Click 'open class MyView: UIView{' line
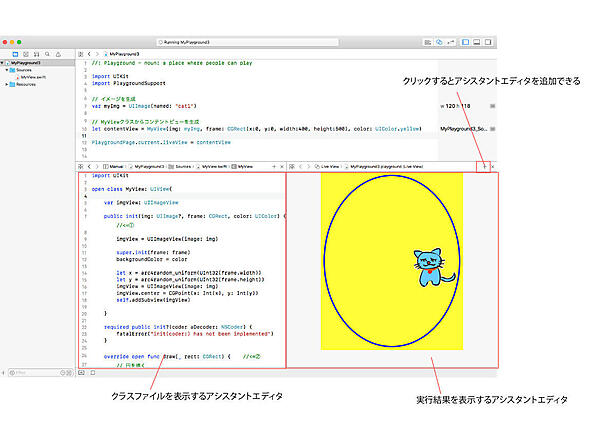This screenshot has width=600, height=424. (x=132, y=189)
